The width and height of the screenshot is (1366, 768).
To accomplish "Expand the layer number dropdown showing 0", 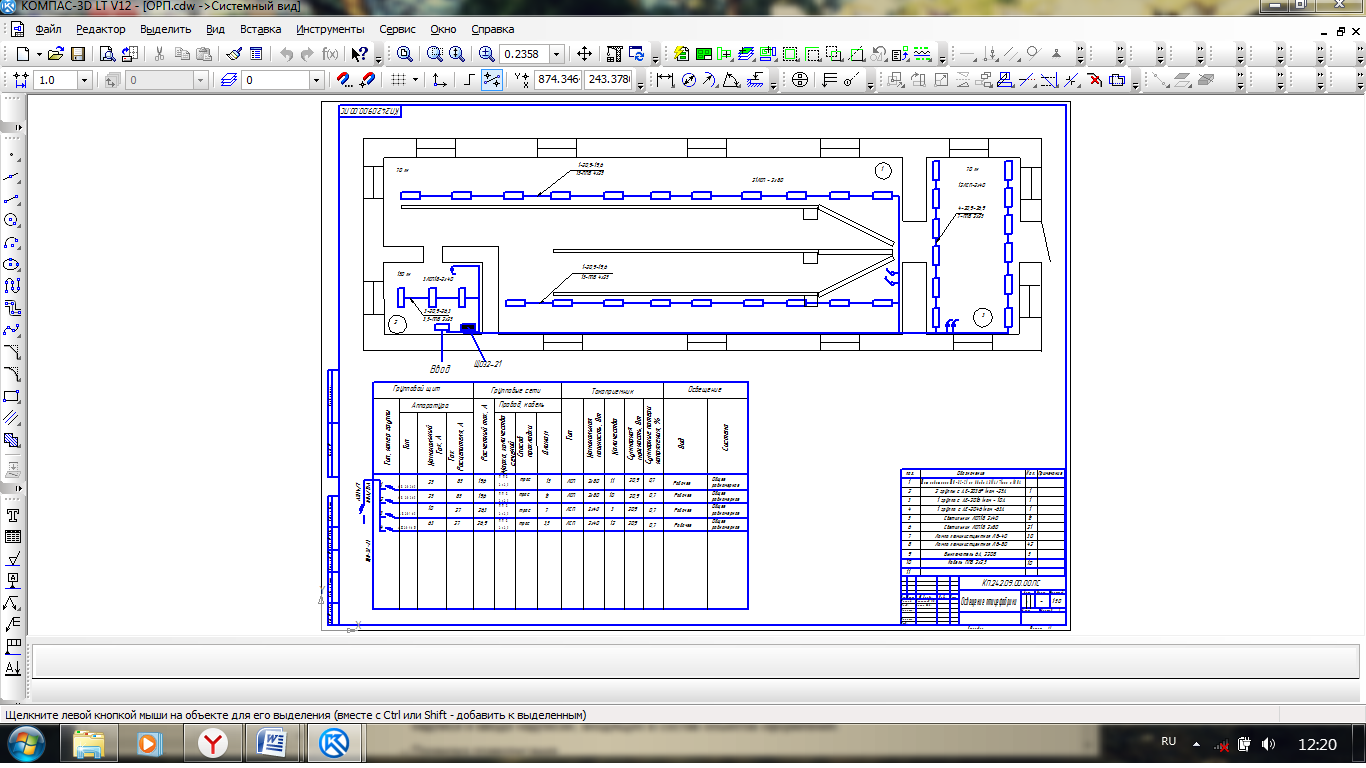I will coord(316,80).
